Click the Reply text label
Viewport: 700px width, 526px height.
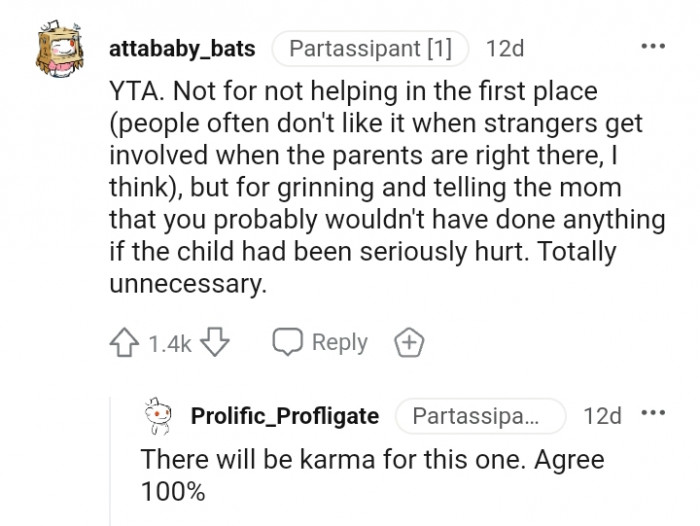pos(339,343)
